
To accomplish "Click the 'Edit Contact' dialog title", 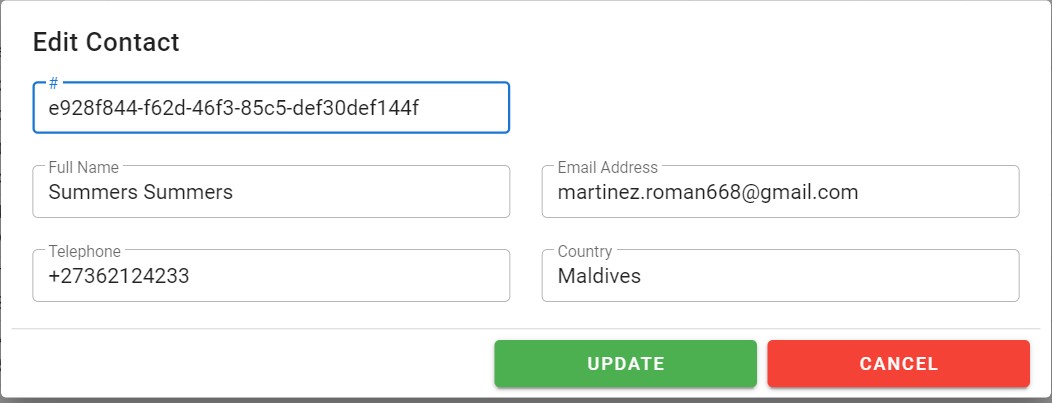I will coord(106,42).
